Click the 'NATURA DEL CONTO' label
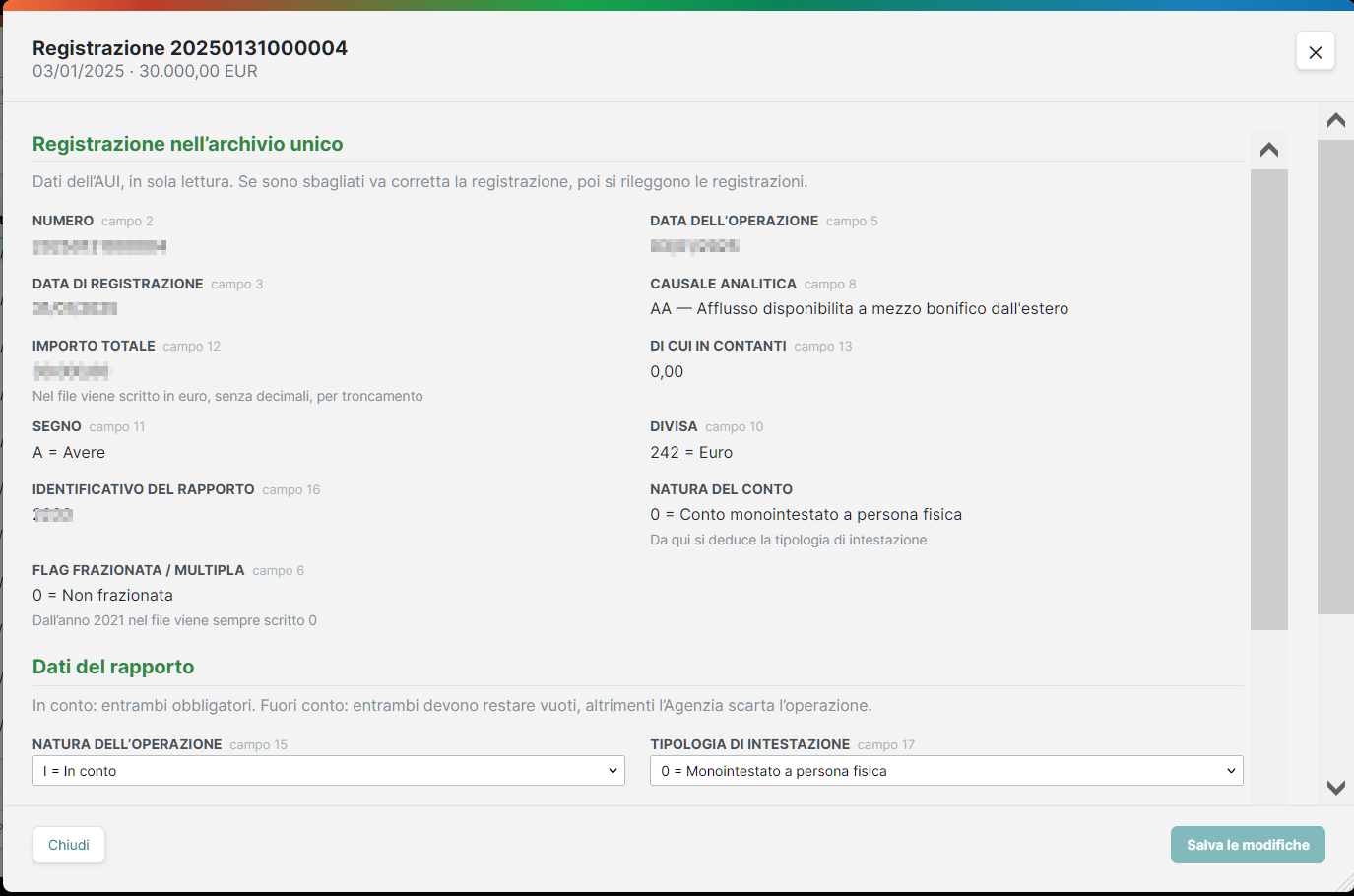Image resolution: width=1354 pixels, height=896 pixels. pos(721,489)
